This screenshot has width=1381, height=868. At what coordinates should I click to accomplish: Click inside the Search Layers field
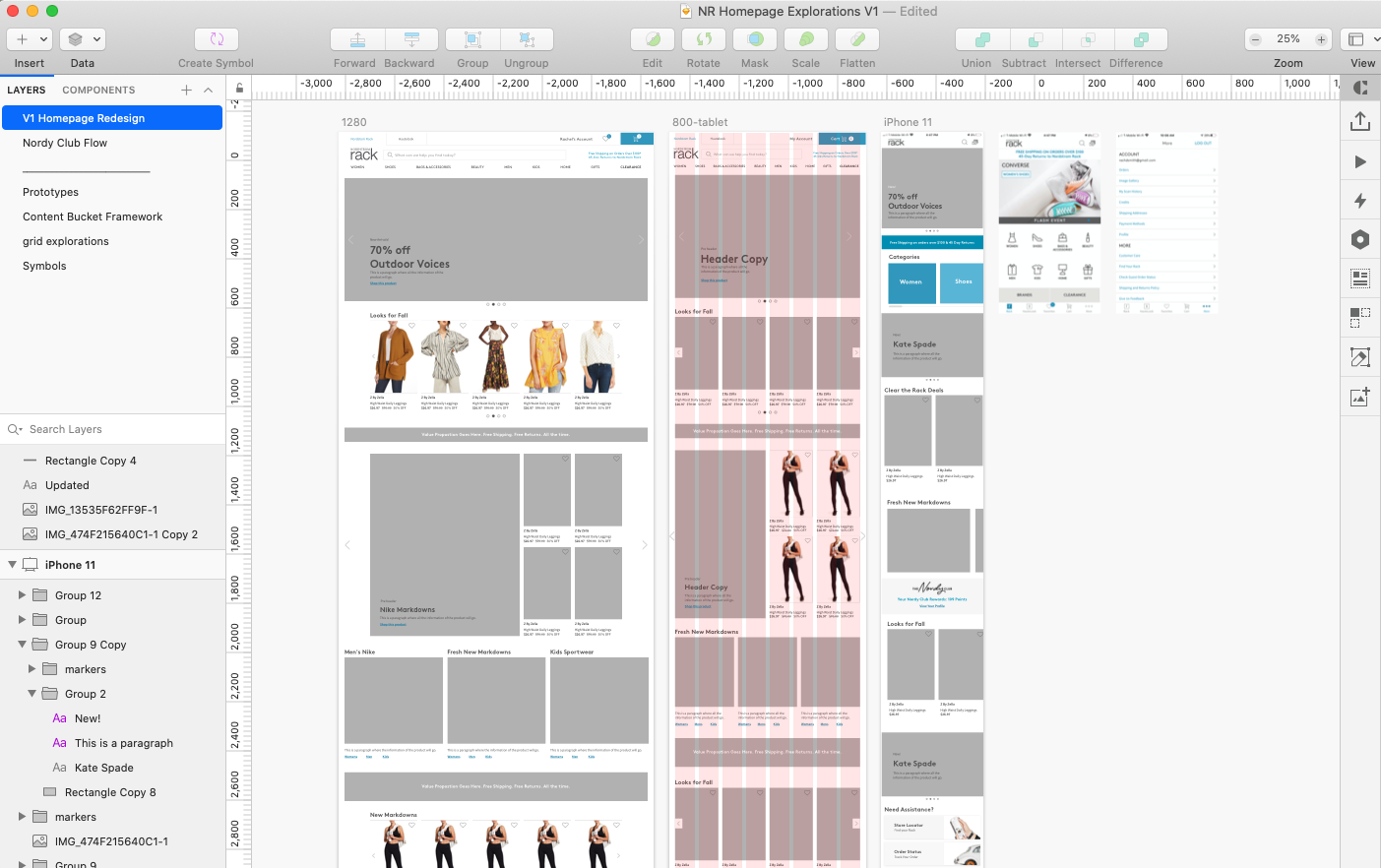click(113, 429)
